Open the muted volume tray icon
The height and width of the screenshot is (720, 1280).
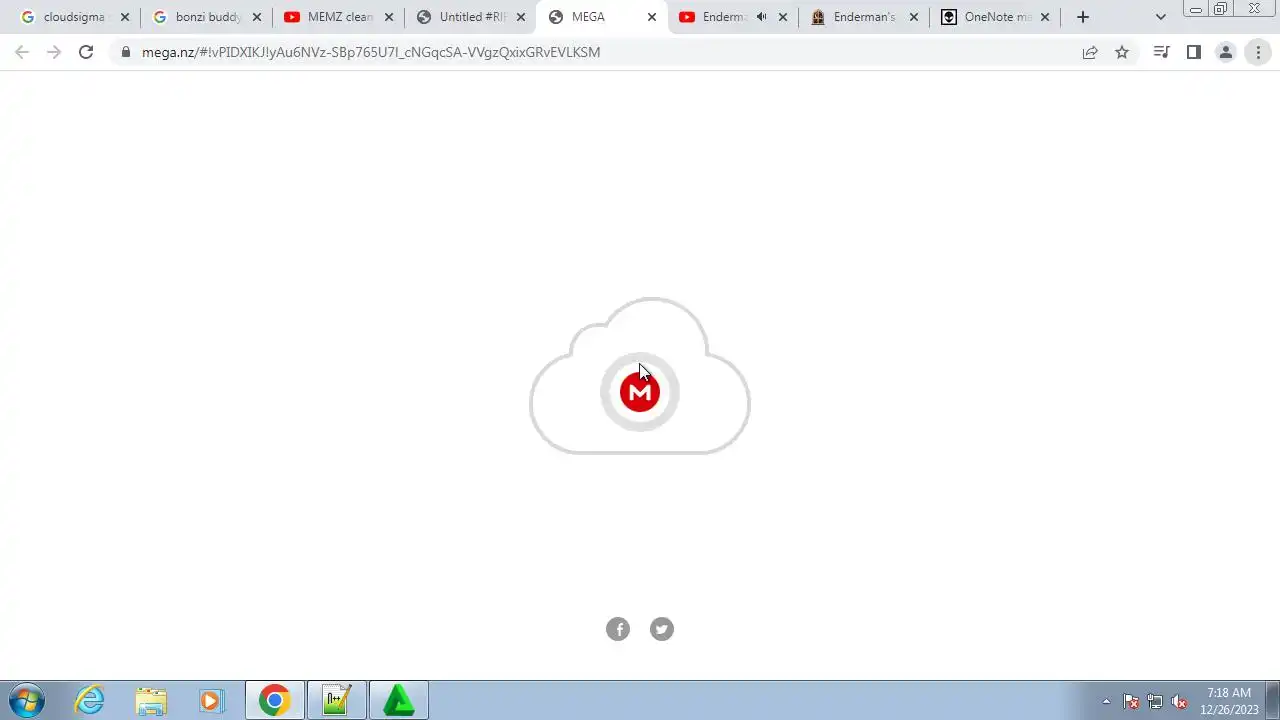(x=1179, y=701)
